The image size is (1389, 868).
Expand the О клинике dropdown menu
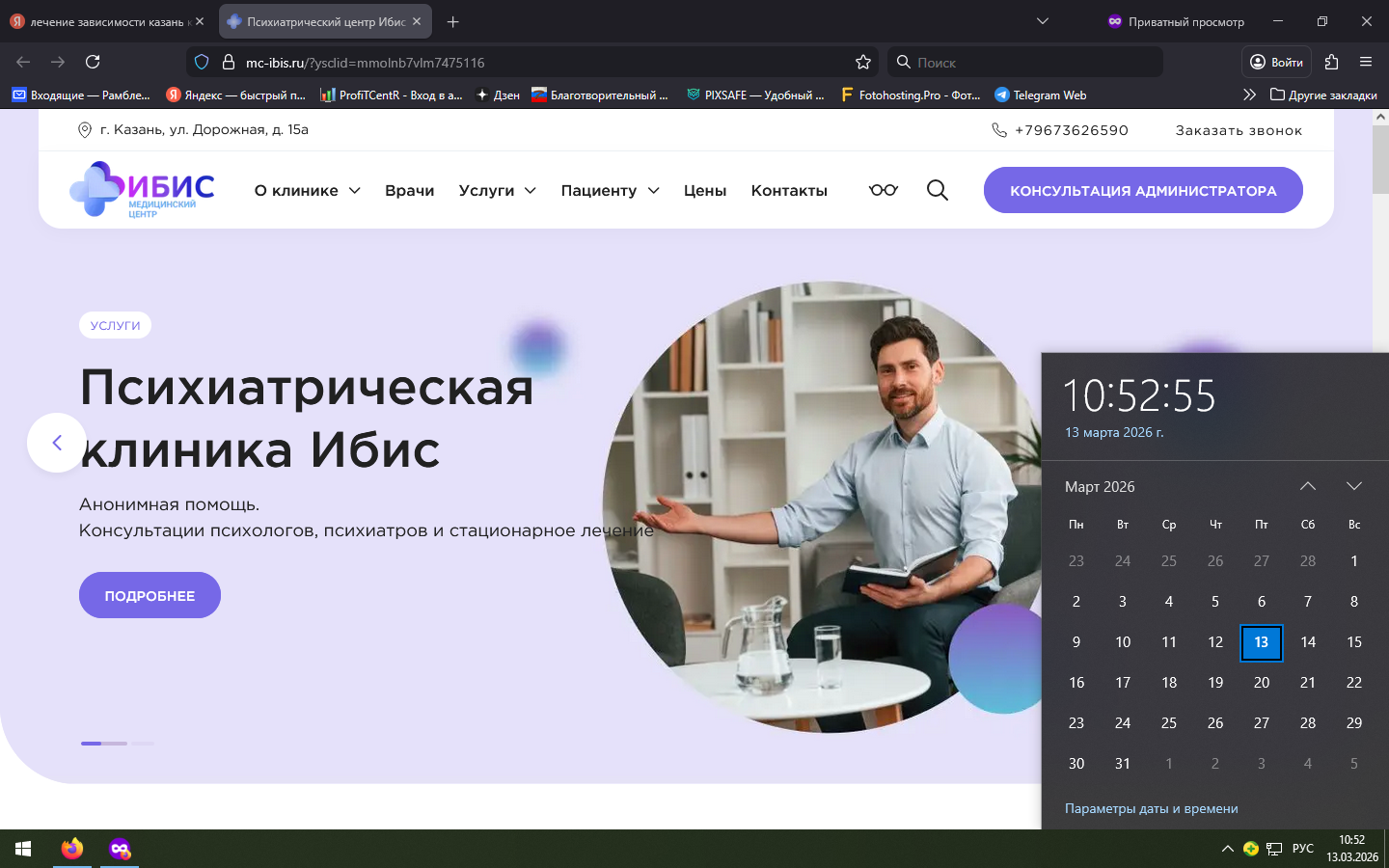(307, 191)
